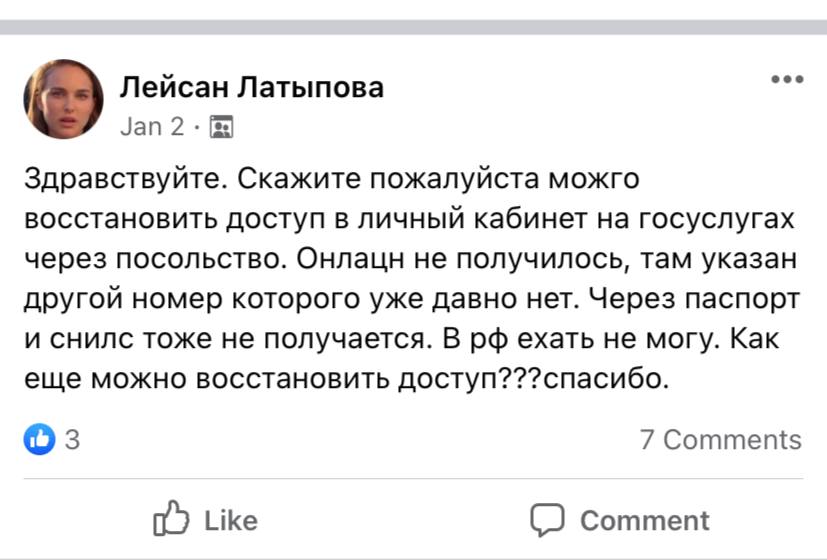Show who reacted via the count 3

(x=72, y=439)
